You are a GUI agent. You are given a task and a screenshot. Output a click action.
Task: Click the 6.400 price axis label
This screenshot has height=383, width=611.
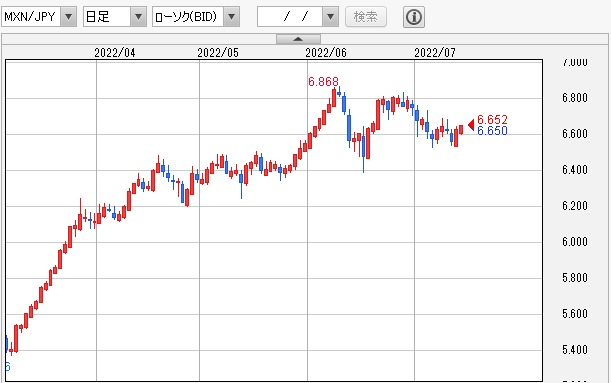[x=575, y=170]
